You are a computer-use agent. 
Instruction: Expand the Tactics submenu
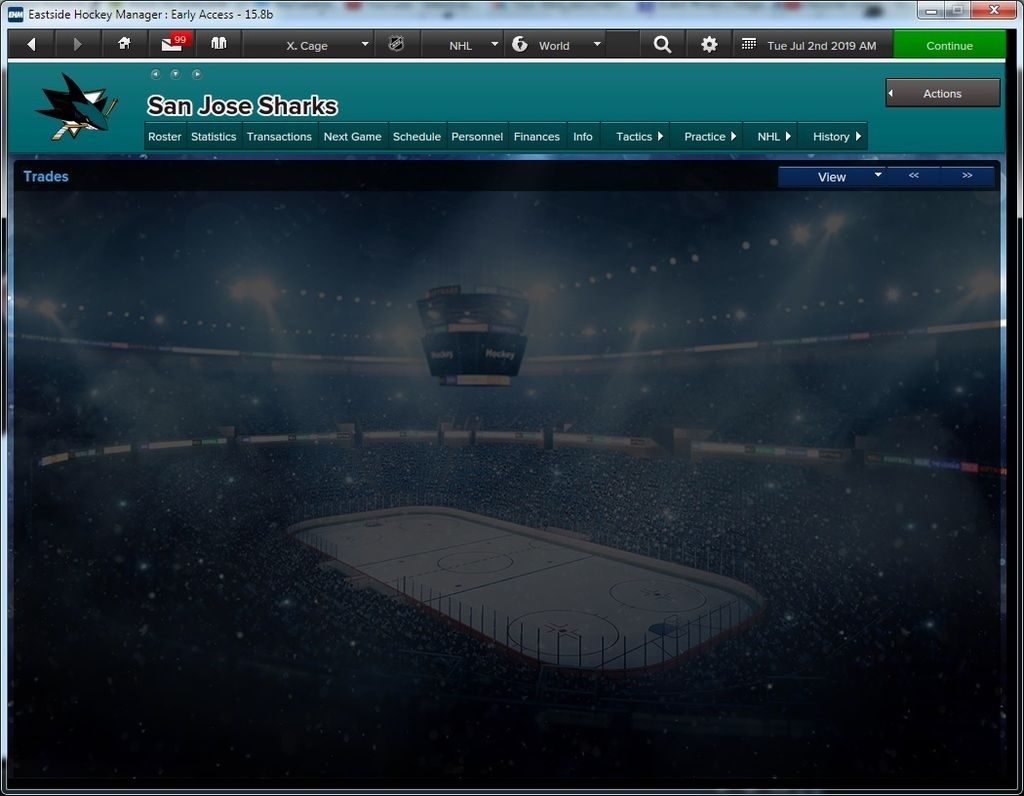pyautogui.click(x=636, y=136)
